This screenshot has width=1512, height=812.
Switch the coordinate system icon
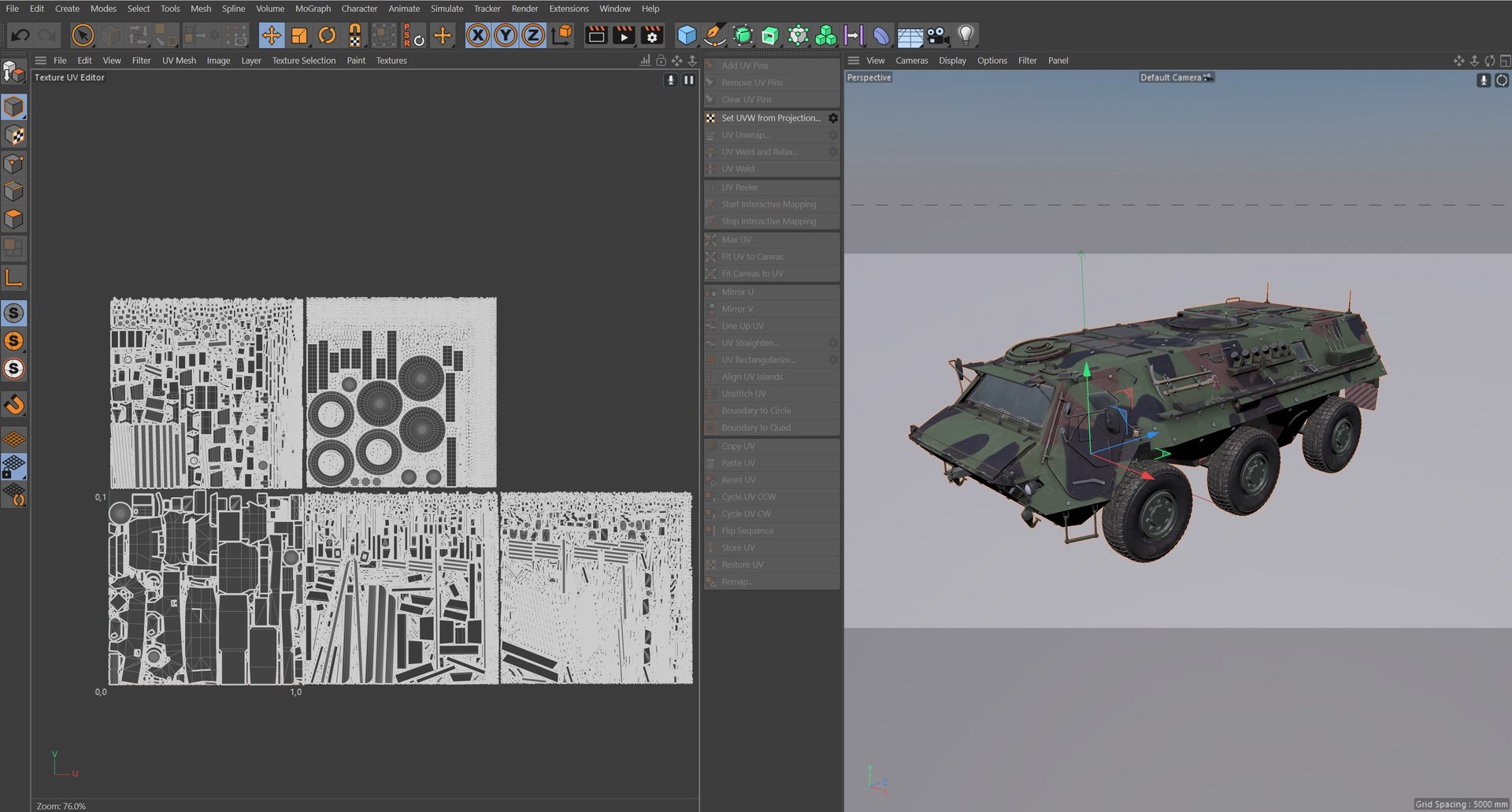[x=562, y=35]
